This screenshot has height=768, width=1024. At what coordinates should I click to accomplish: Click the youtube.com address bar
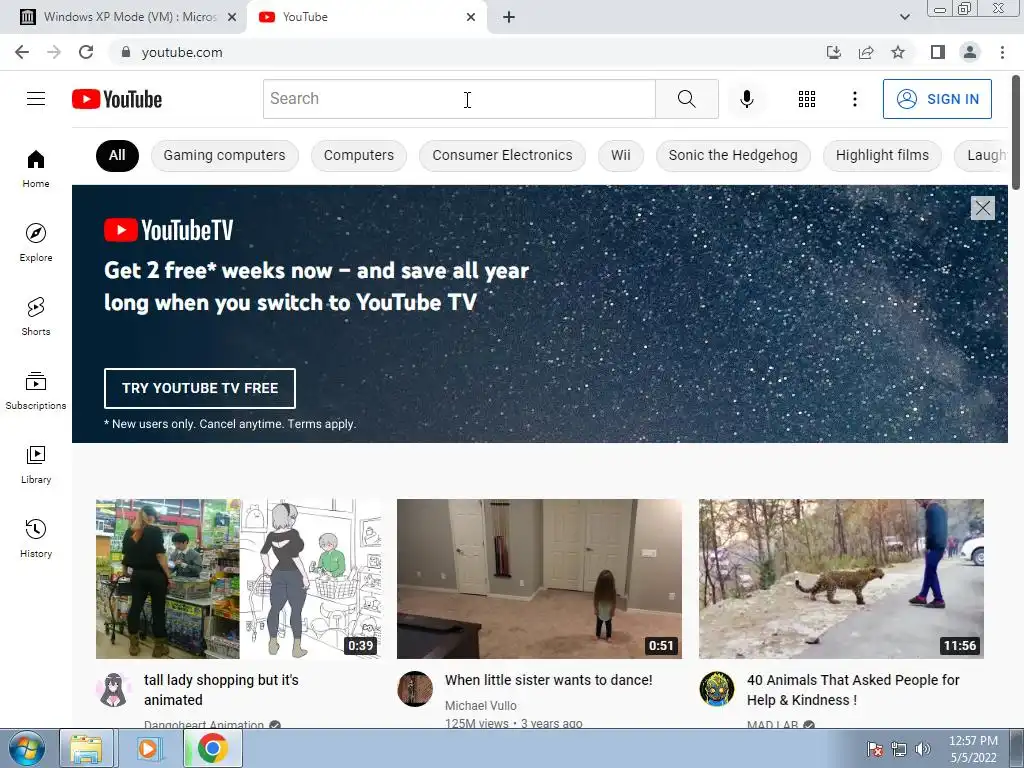tap(464, 52)
